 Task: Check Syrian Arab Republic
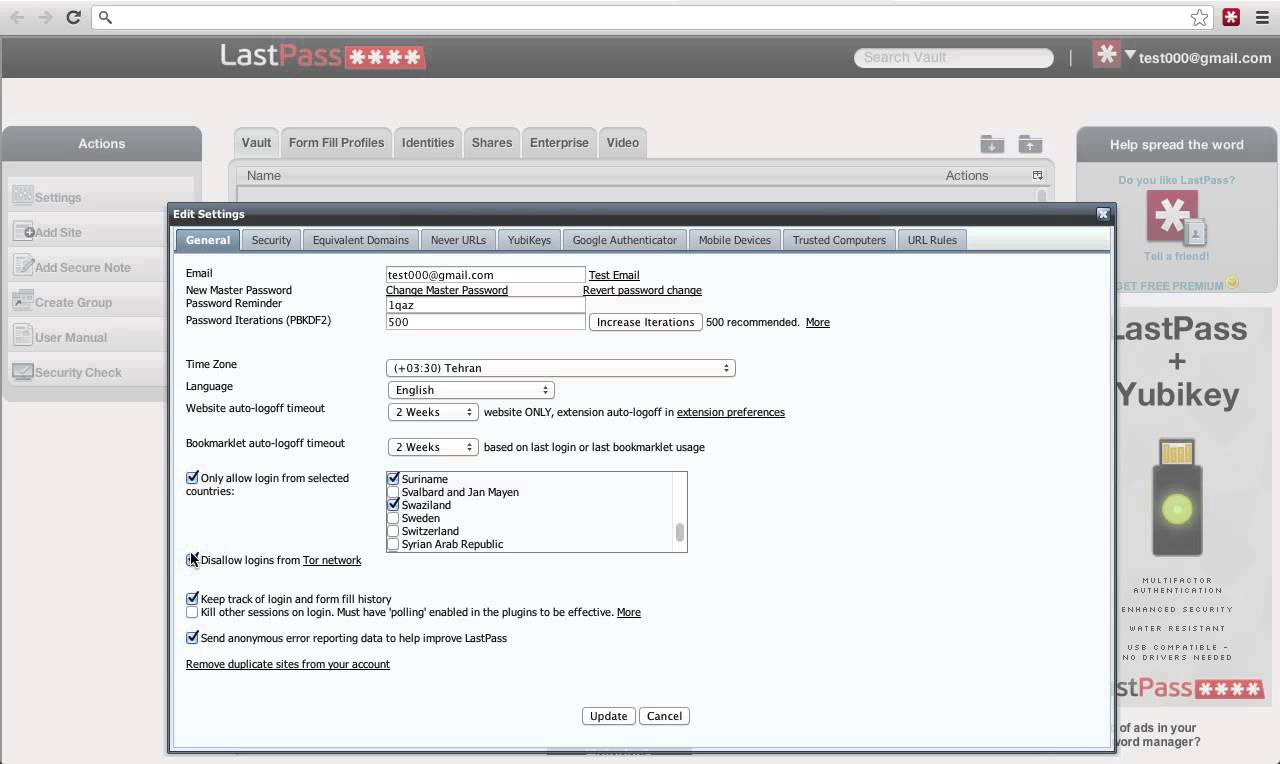tap(393, 544)
